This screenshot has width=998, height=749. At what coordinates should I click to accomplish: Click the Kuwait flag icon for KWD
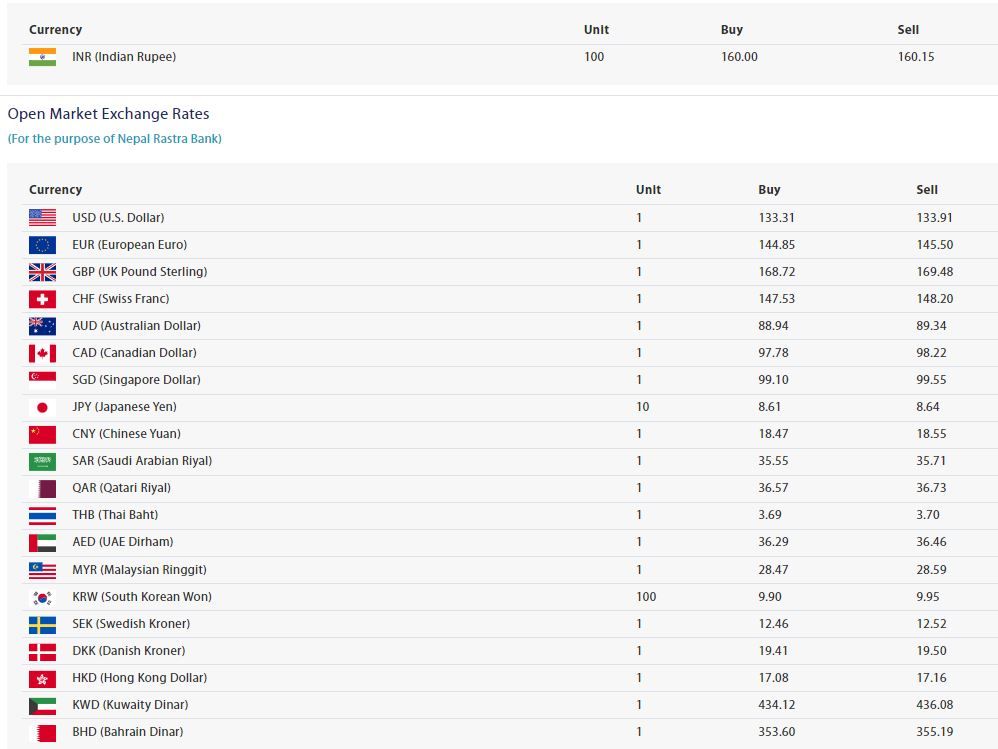42,705
